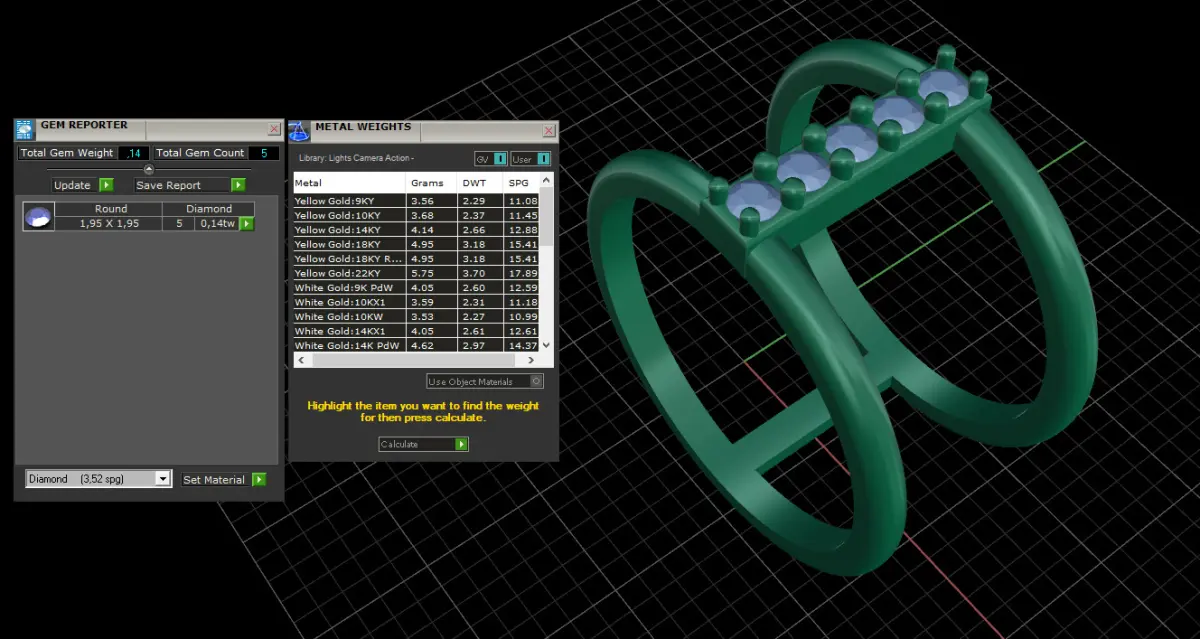Select the Yellow Gold:10KY row
The image size is (1200, 639).
pos(416,215)
